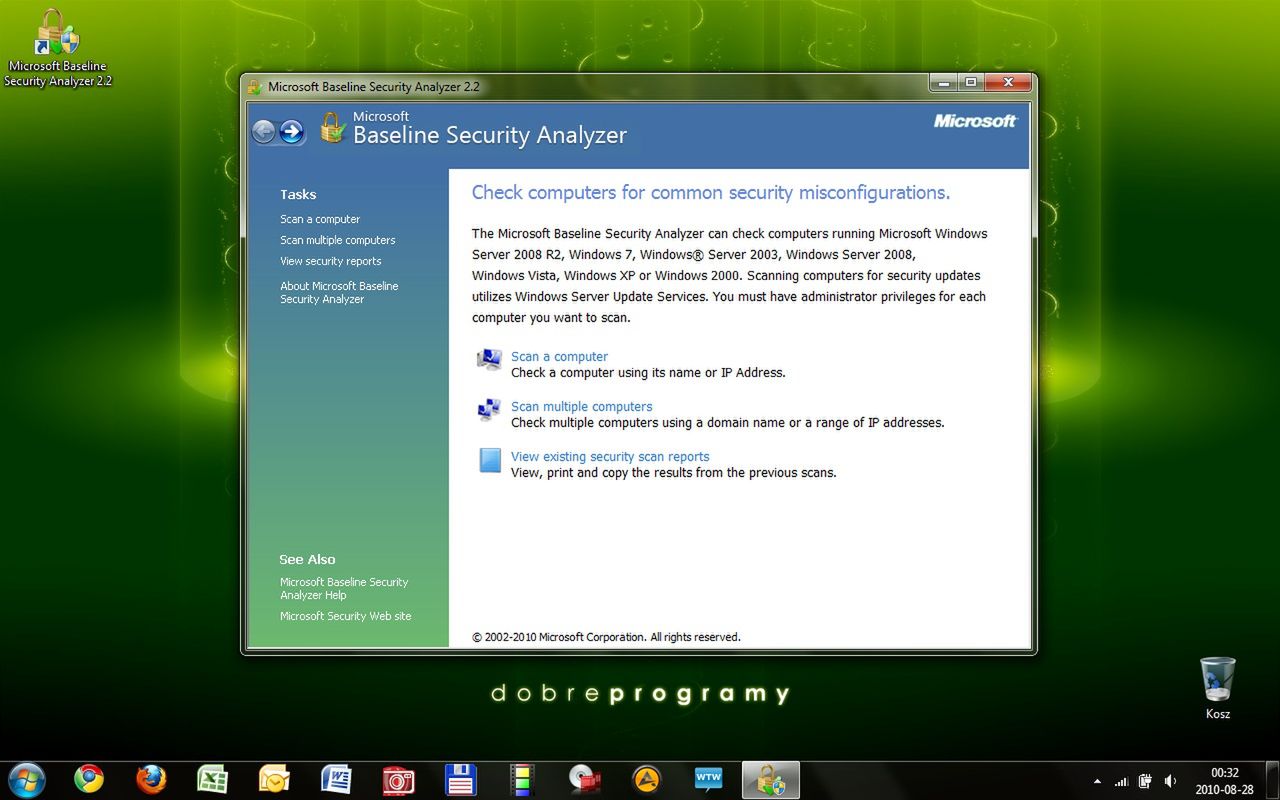The height and width of the screenshot is (800, 1280).
Task: Open Microsoft Security Web site link
Action: pyautogui.click(x=346, y=616)
